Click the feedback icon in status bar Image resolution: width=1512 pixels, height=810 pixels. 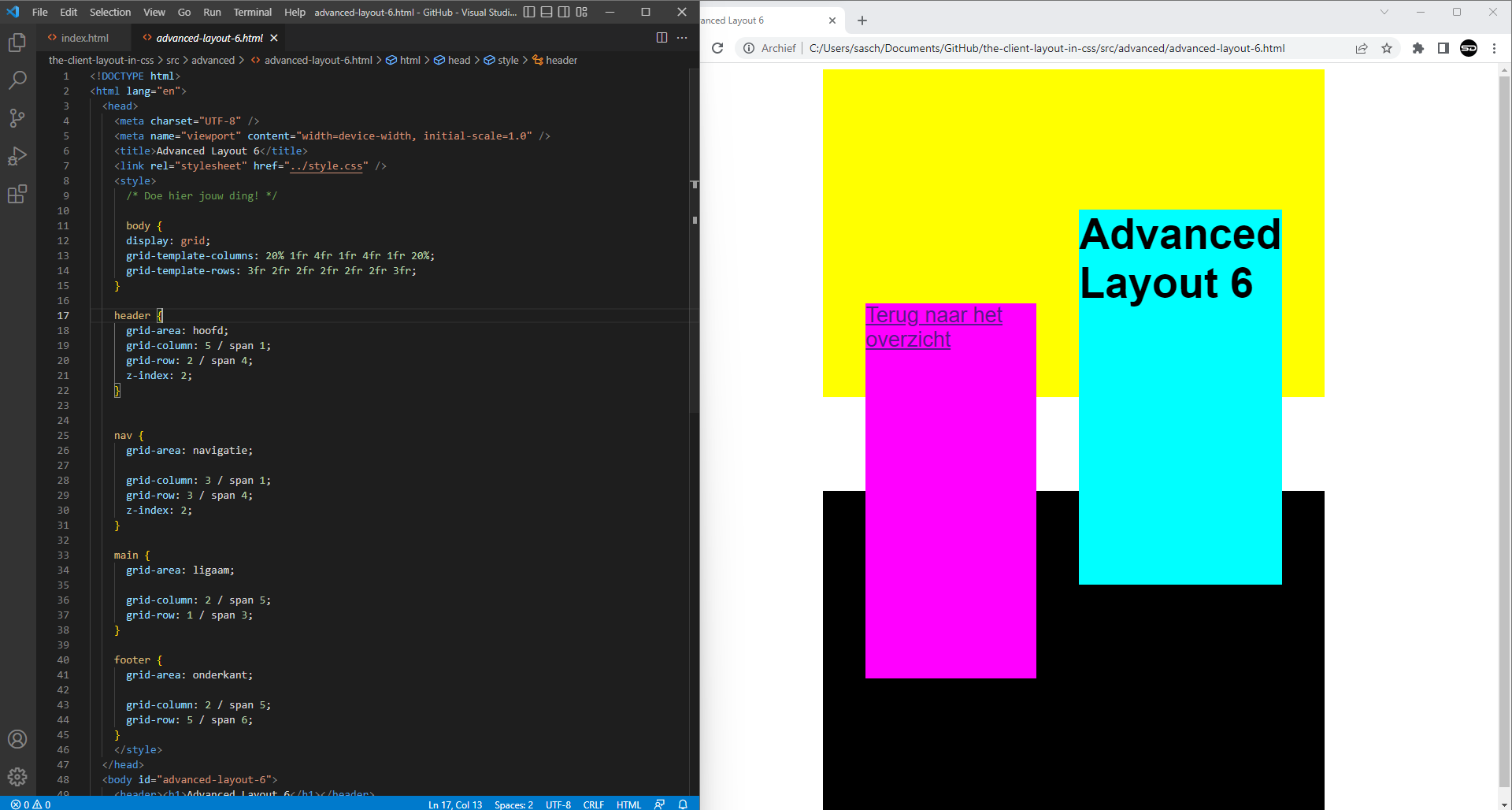coord(660,804)
